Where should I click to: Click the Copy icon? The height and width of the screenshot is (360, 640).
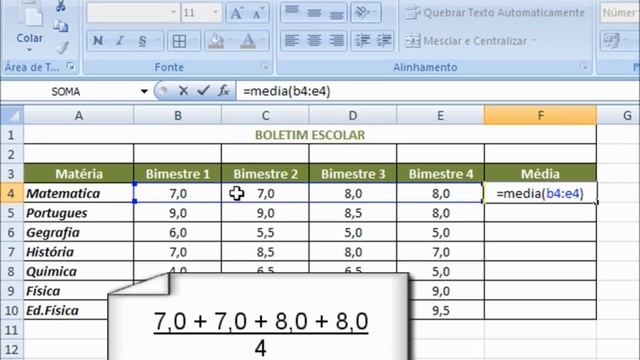[61, 27]
